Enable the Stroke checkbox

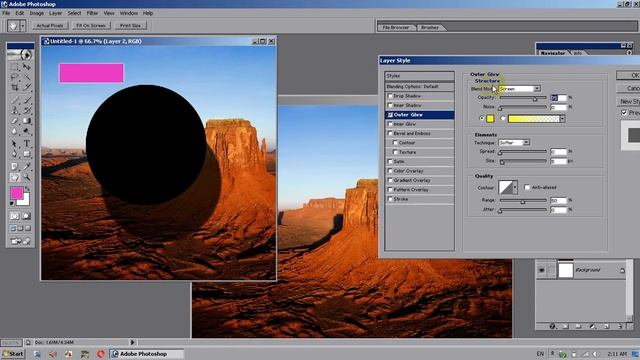(390, 199)
